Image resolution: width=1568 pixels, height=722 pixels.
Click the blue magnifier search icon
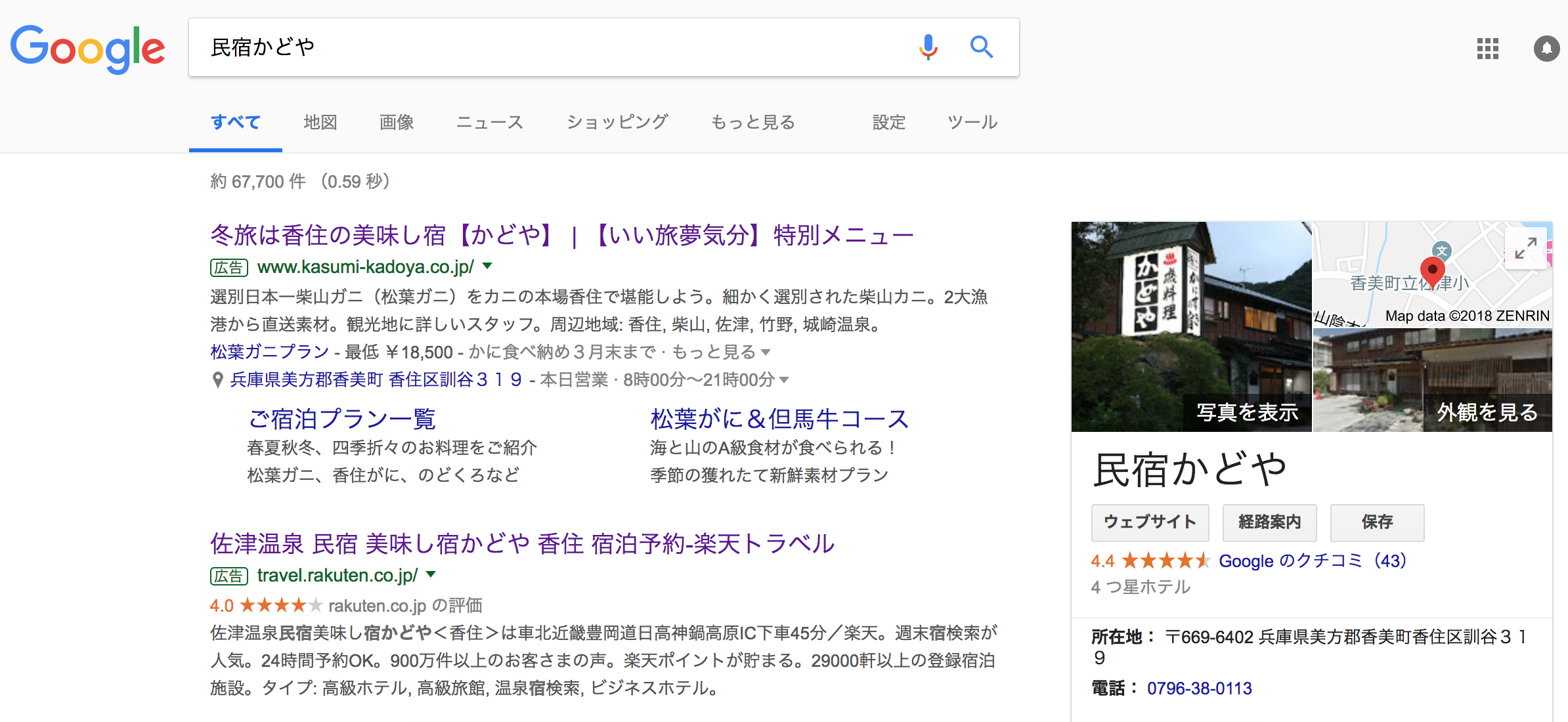pos(982,47)
